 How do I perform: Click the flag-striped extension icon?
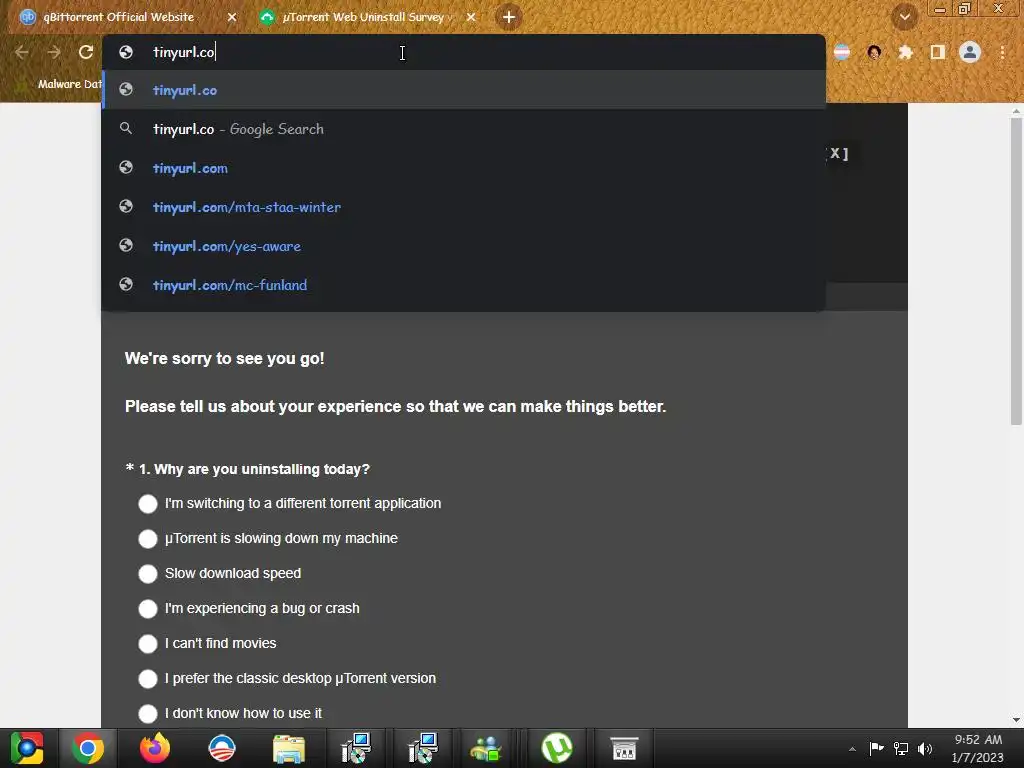tap(842, 52)
